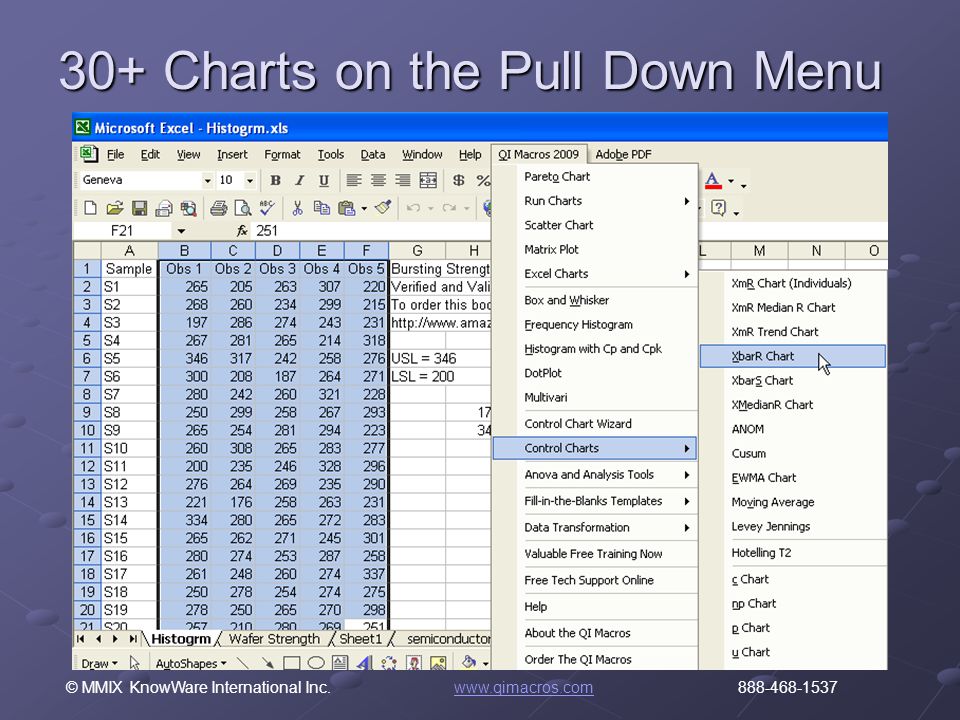Select the Arrow drawing tool
This screenshot has height=720, width=960.
(x=268, y=663)
